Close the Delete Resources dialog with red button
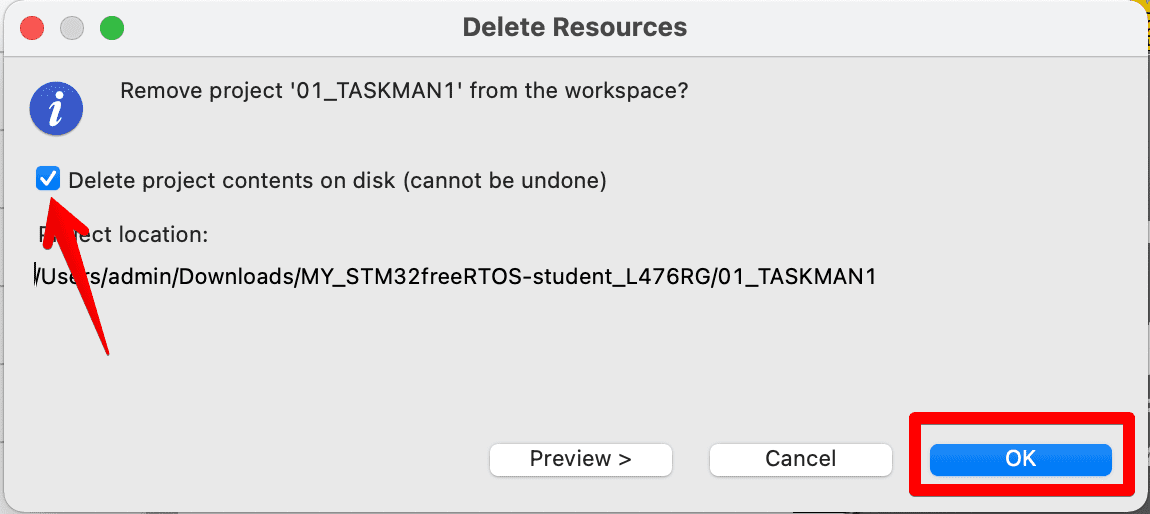Image resolution: width=1150 pixels, height=514 pixels. pyautogui.click(x=32, y=29)
